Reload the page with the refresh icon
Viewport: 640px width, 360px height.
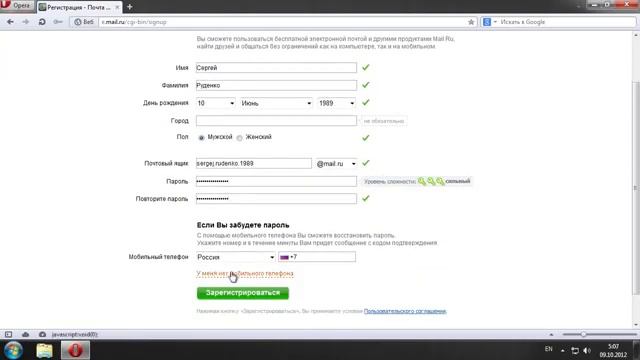pos(42,22)
